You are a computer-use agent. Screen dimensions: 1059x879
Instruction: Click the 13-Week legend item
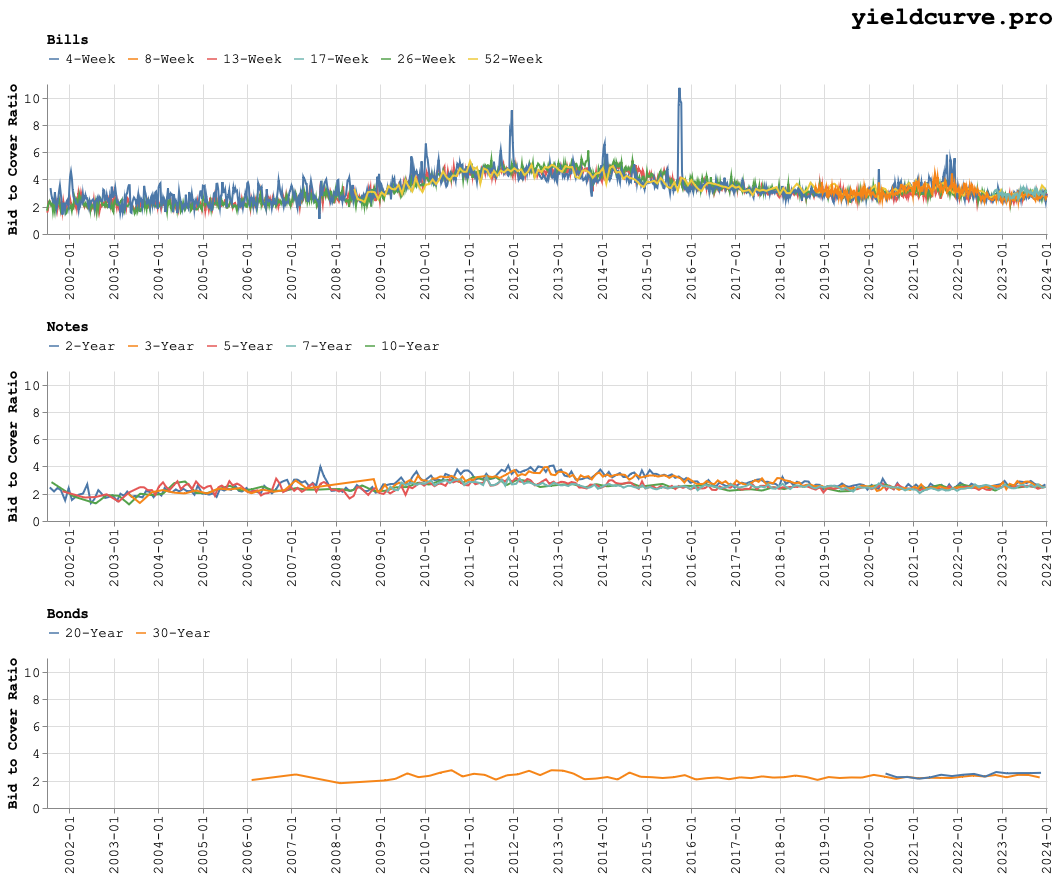coord(252,60)
